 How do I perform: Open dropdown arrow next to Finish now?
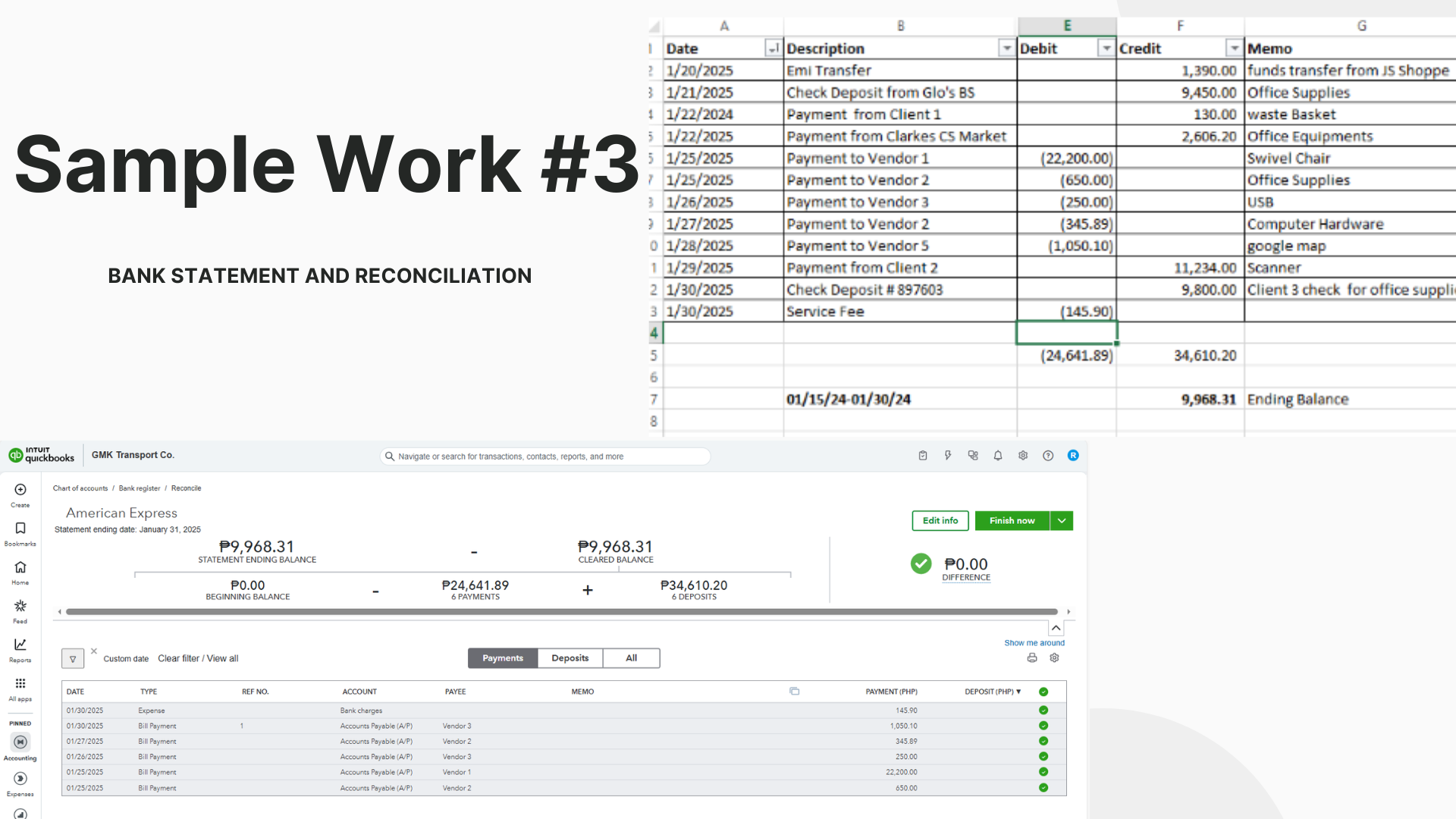[1062, 521]
